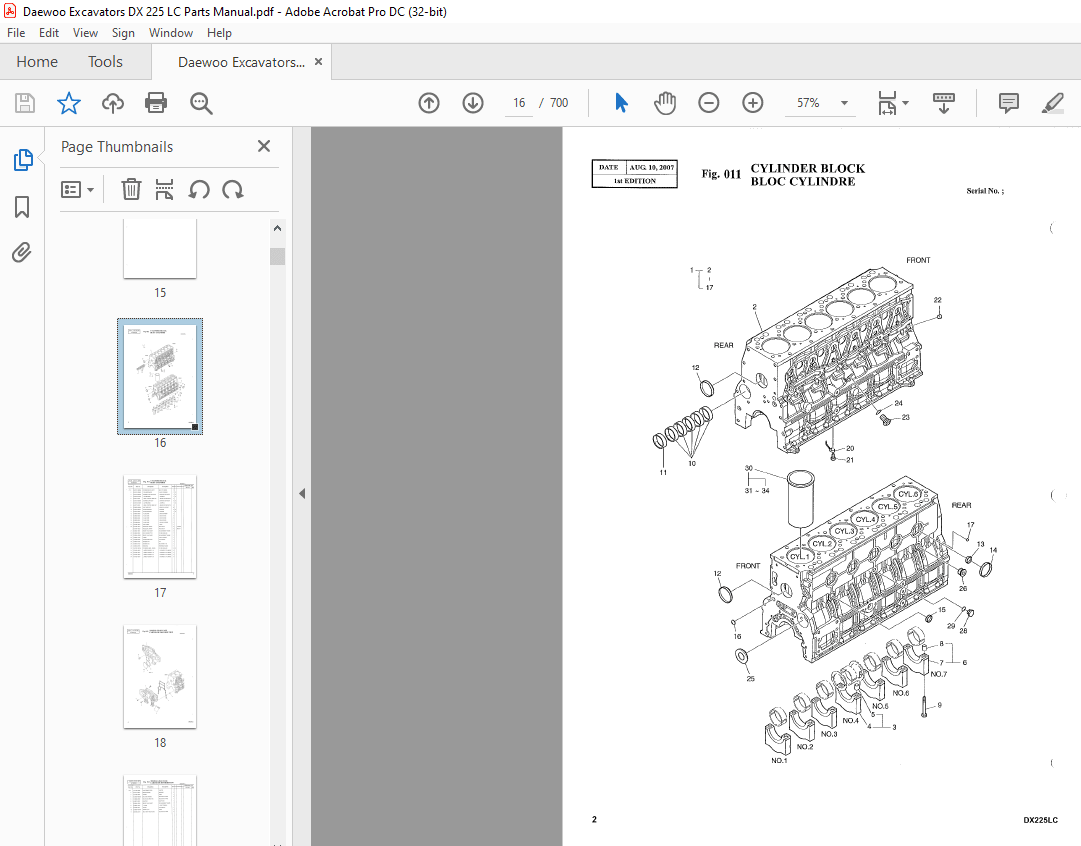
Task: Open the Attachments paperclip panel
Action: click(x=22, y=252)
